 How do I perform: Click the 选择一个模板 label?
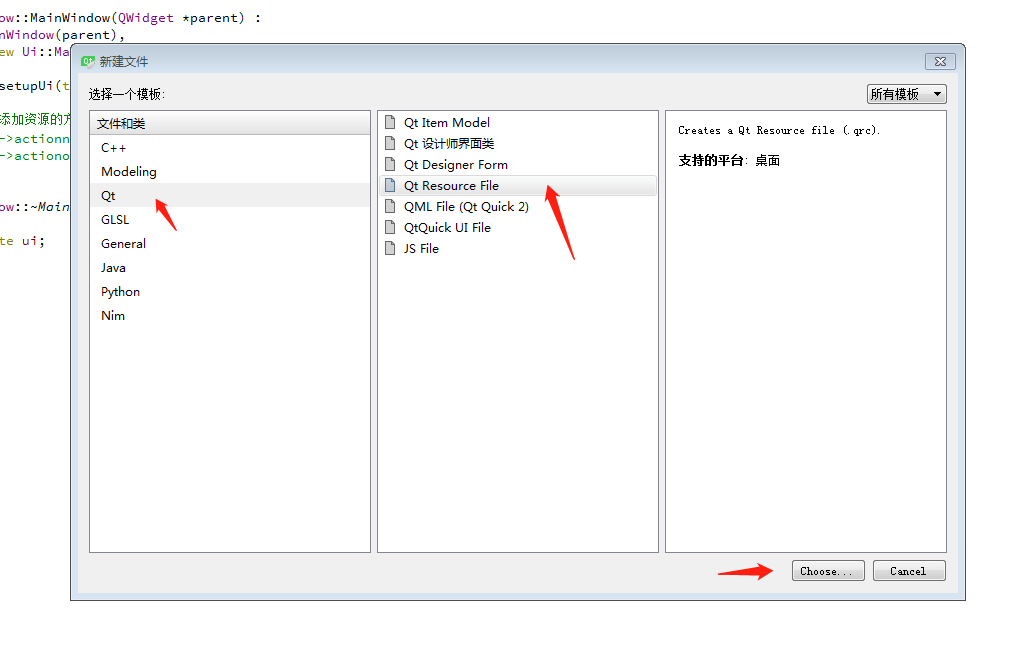pos(127,95)
